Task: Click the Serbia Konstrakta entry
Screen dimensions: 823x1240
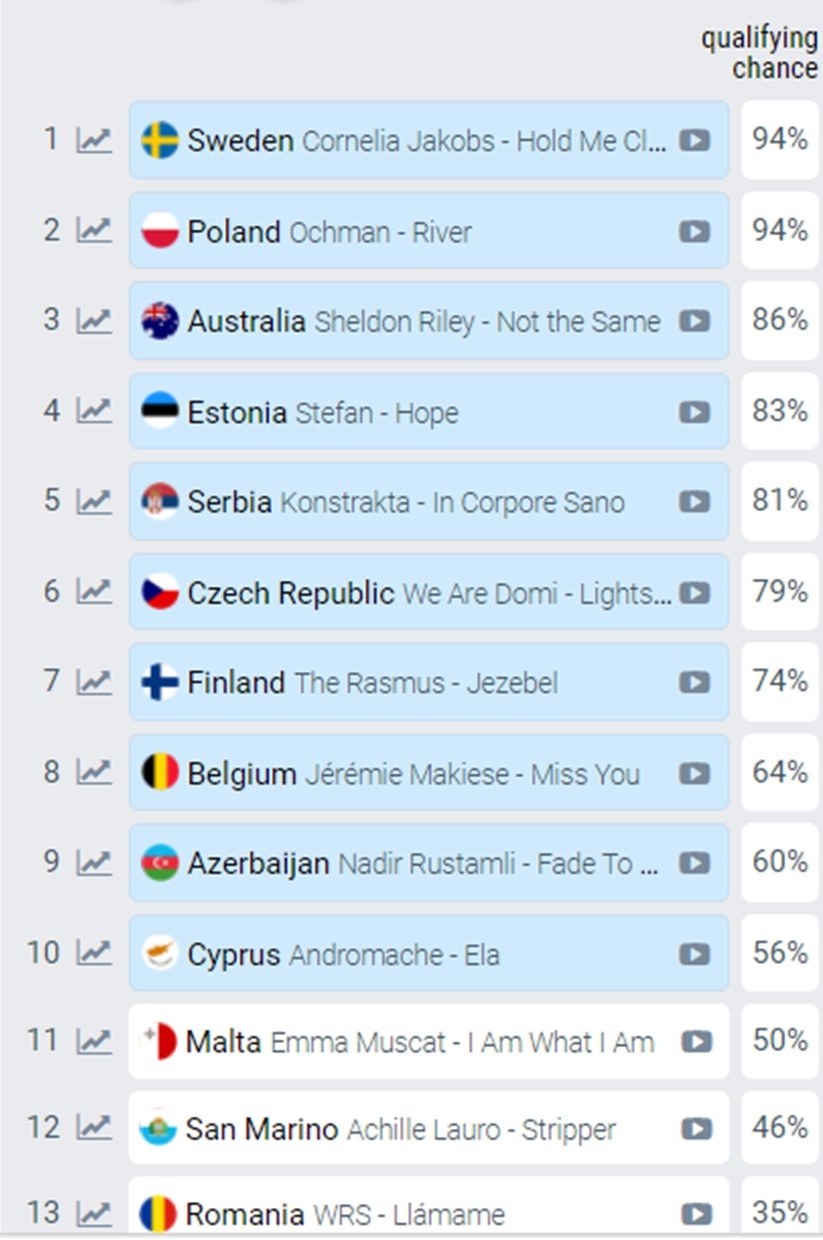Action: (429, 501)
